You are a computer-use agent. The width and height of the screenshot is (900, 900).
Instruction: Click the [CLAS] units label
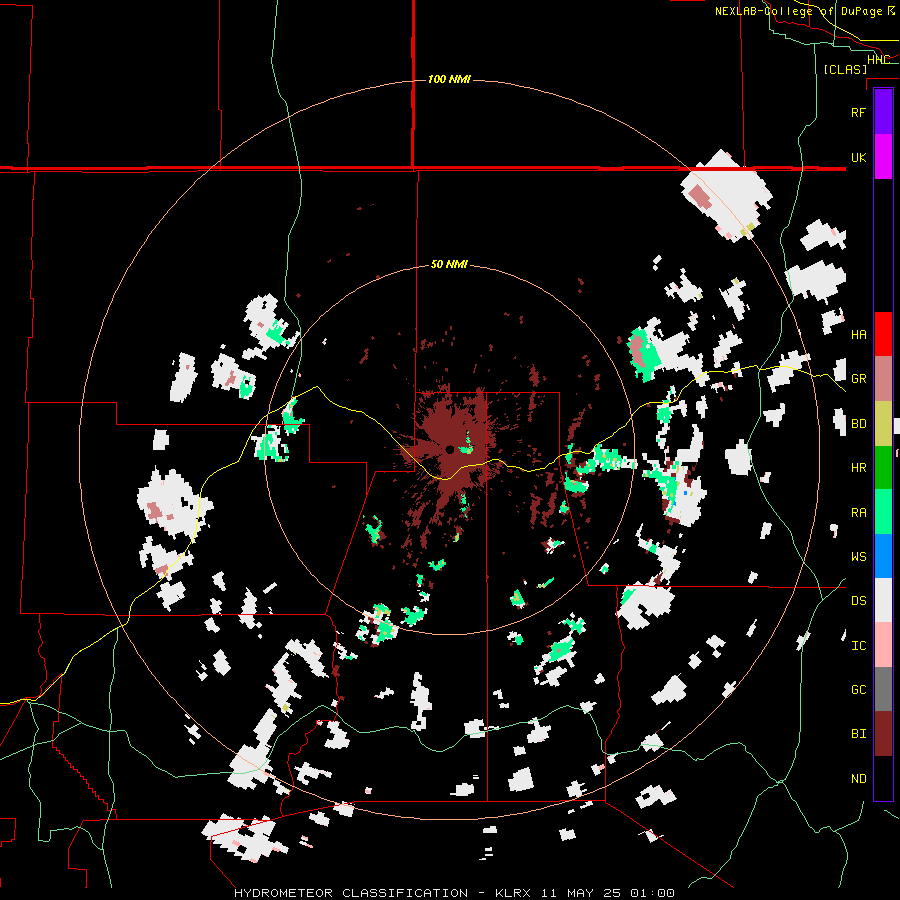[845, 69]
